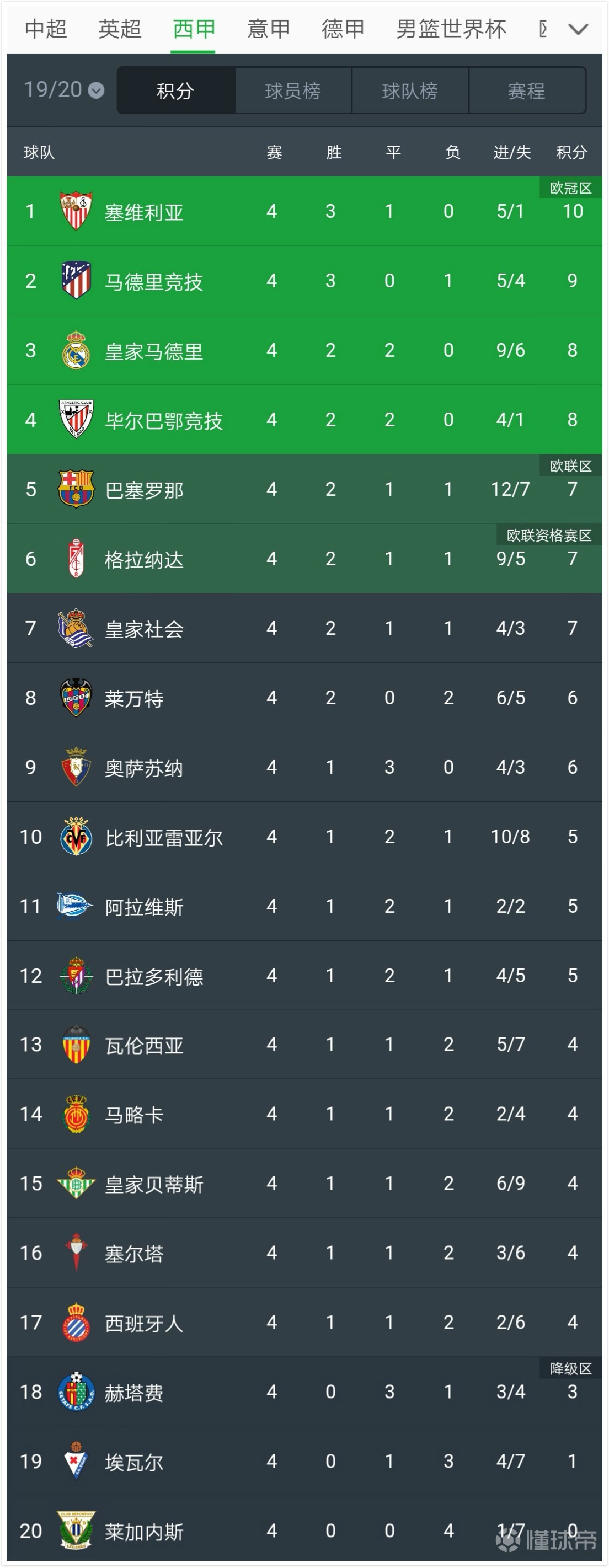Switch to the 意甲 league tab

tap(269, 28)
